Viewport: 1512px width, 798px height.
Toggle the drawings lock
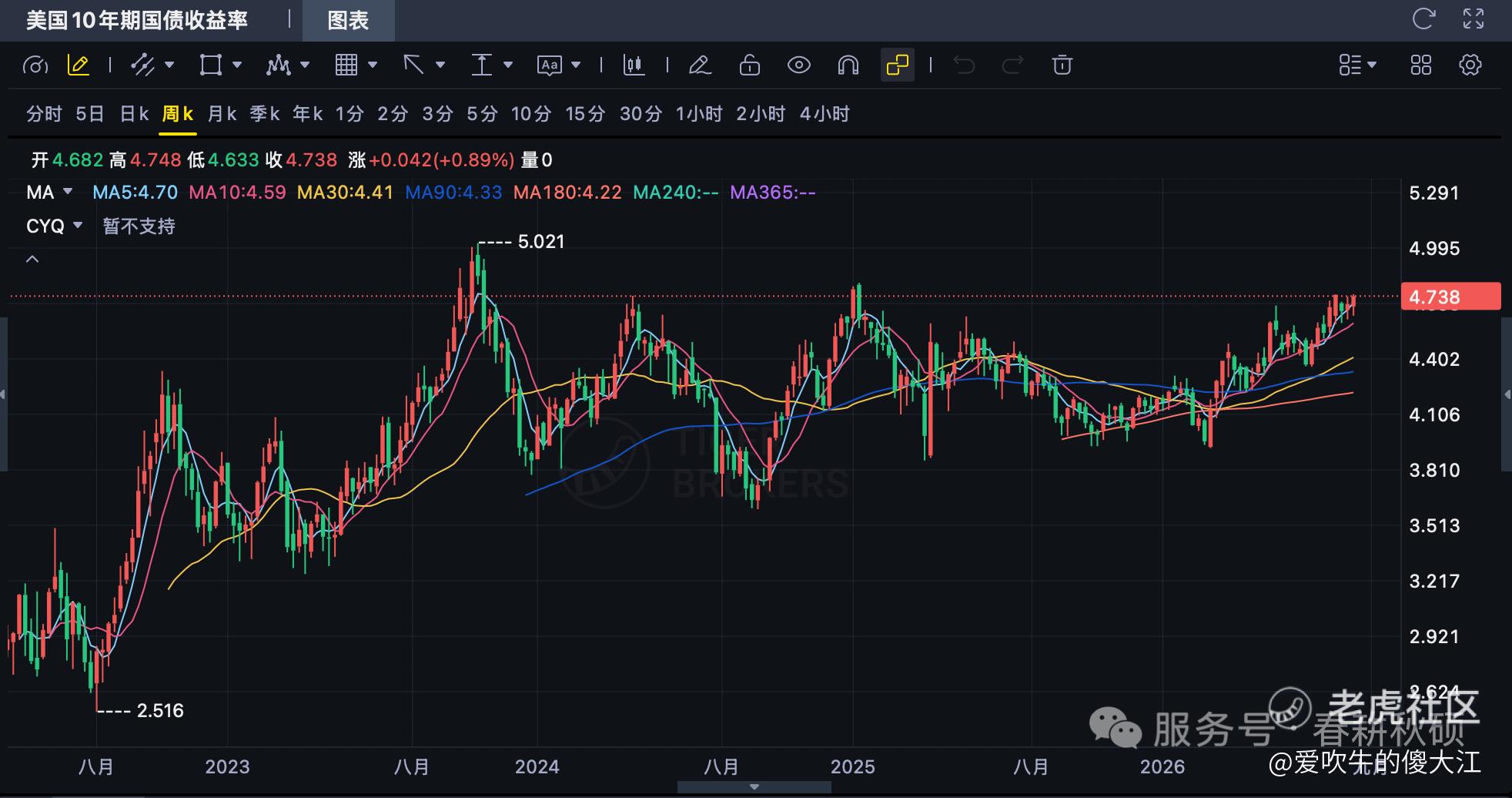tap(749, 65)
